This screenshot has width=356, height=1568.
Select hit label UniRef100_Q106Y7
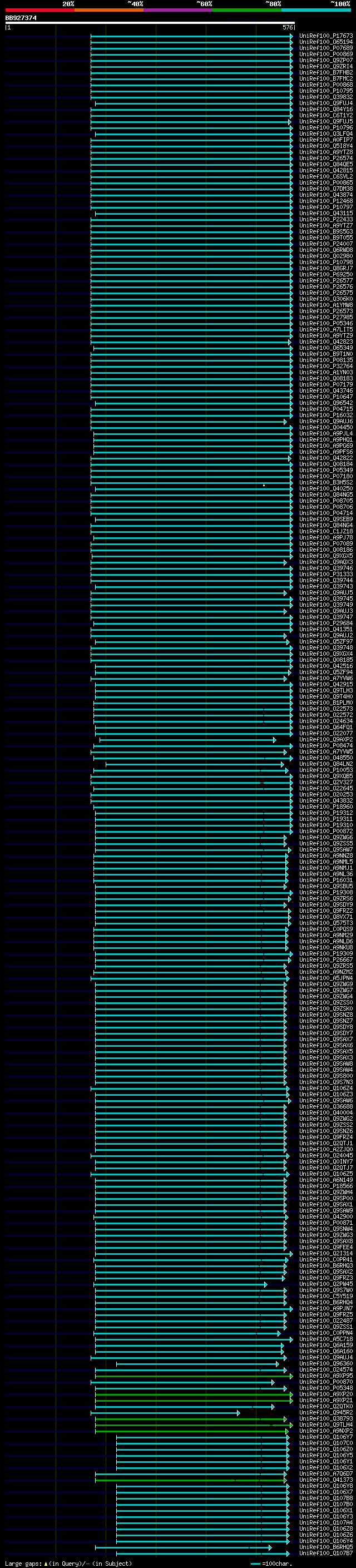[326, 1437]
